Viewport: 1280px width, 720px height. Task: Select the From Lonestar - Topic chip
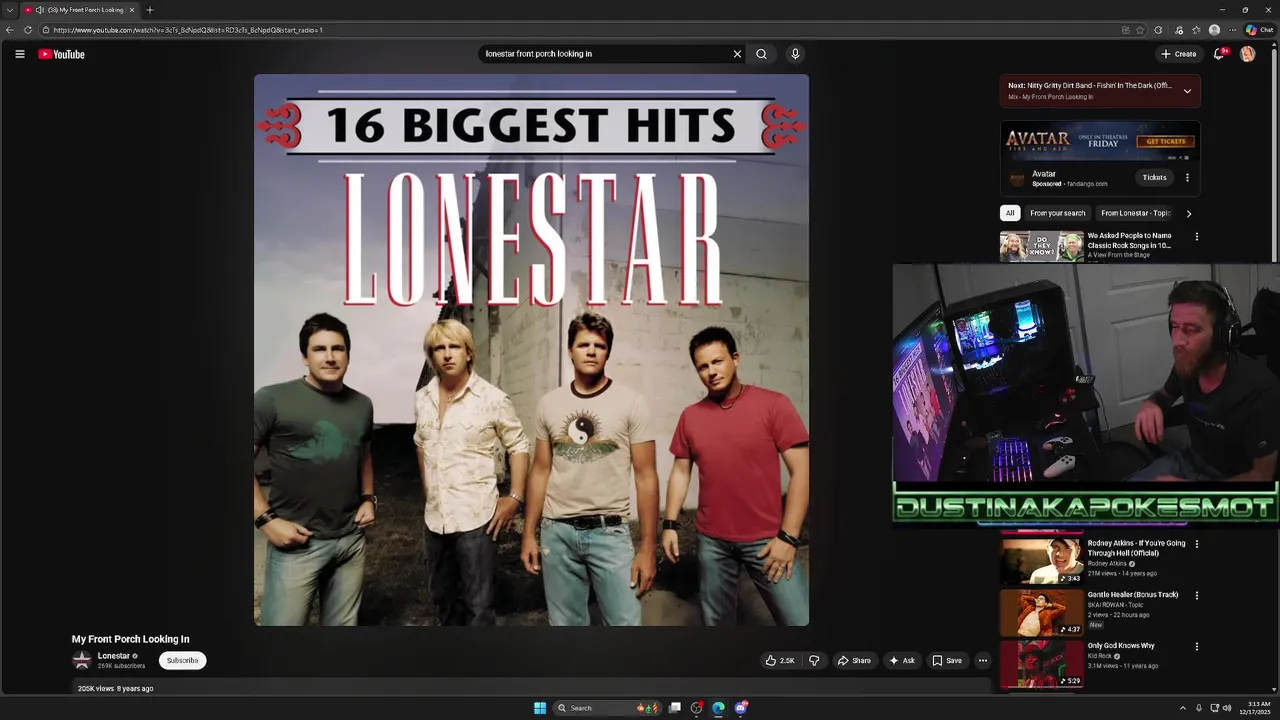pos(1135,213)
